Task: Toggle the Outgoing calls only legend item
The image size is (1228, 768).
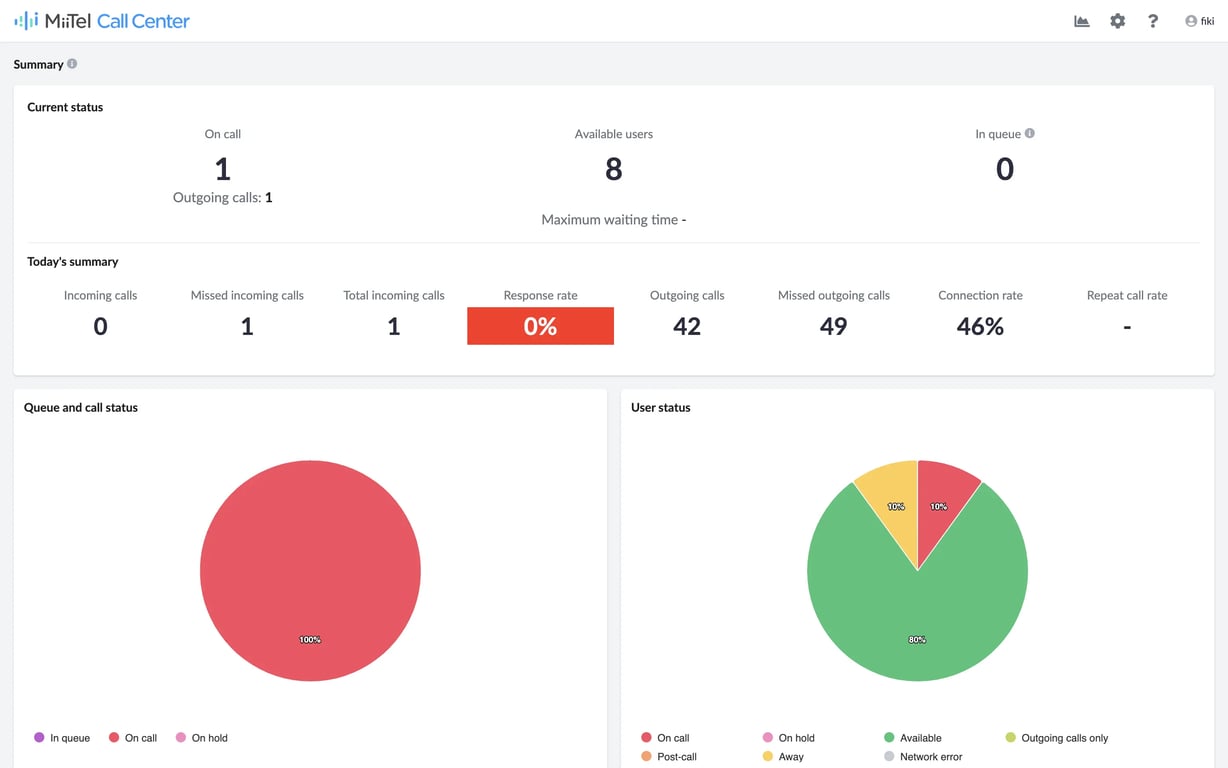Action: pos(1057,738)
